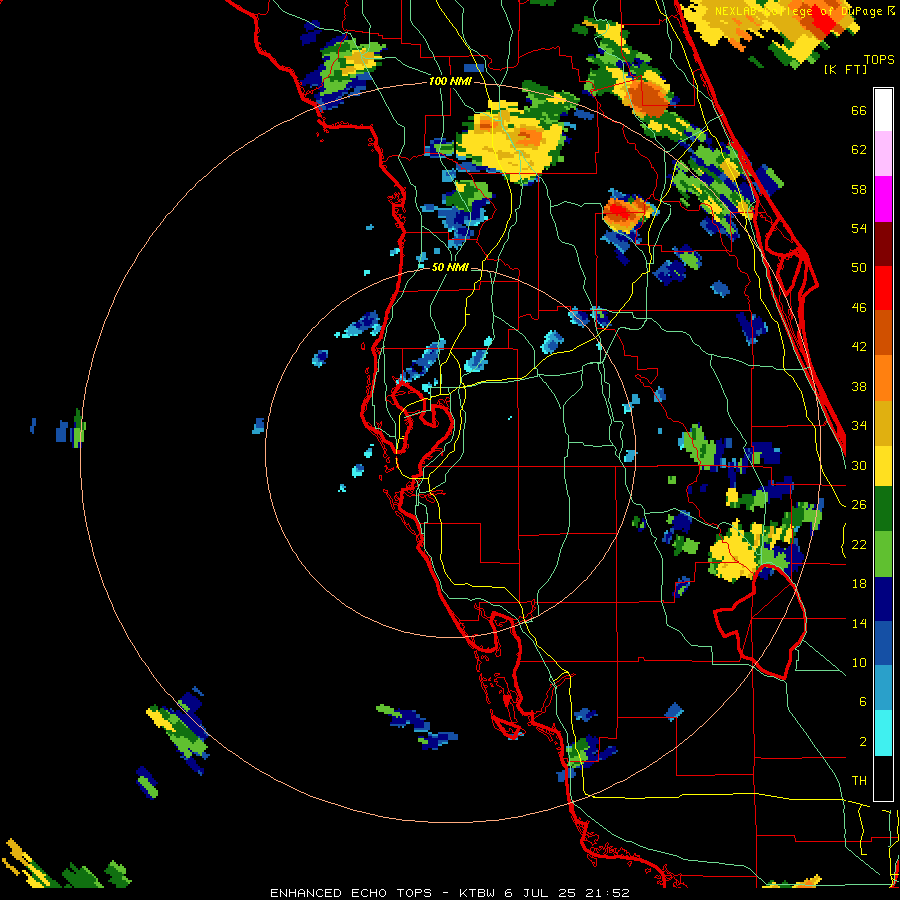Click the legend value 10
Image resolution: width=900 pixels, height=900 pixels.
click(859, 662)
